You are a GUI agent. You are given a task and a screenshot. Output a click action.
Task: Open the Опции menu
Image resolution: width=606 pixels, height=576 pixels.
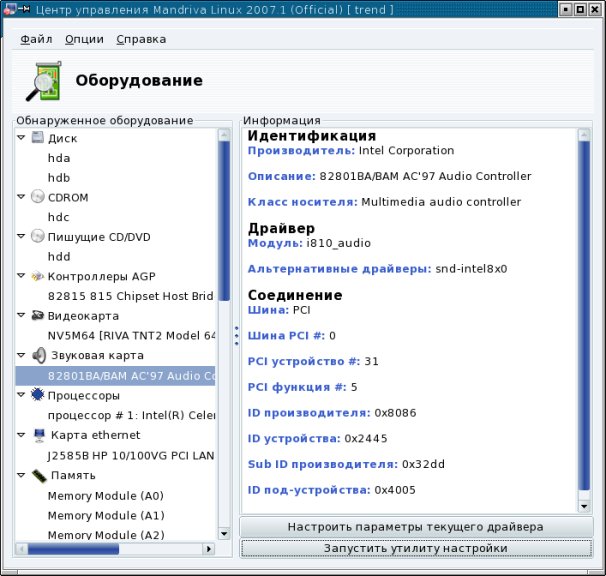coord(84,39)
